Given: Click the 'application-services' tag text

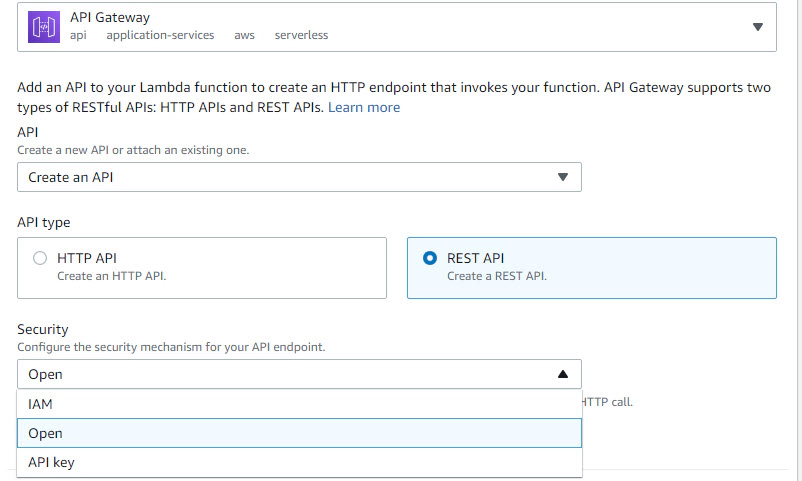Looking at the screenshot, I should point(160,35).
